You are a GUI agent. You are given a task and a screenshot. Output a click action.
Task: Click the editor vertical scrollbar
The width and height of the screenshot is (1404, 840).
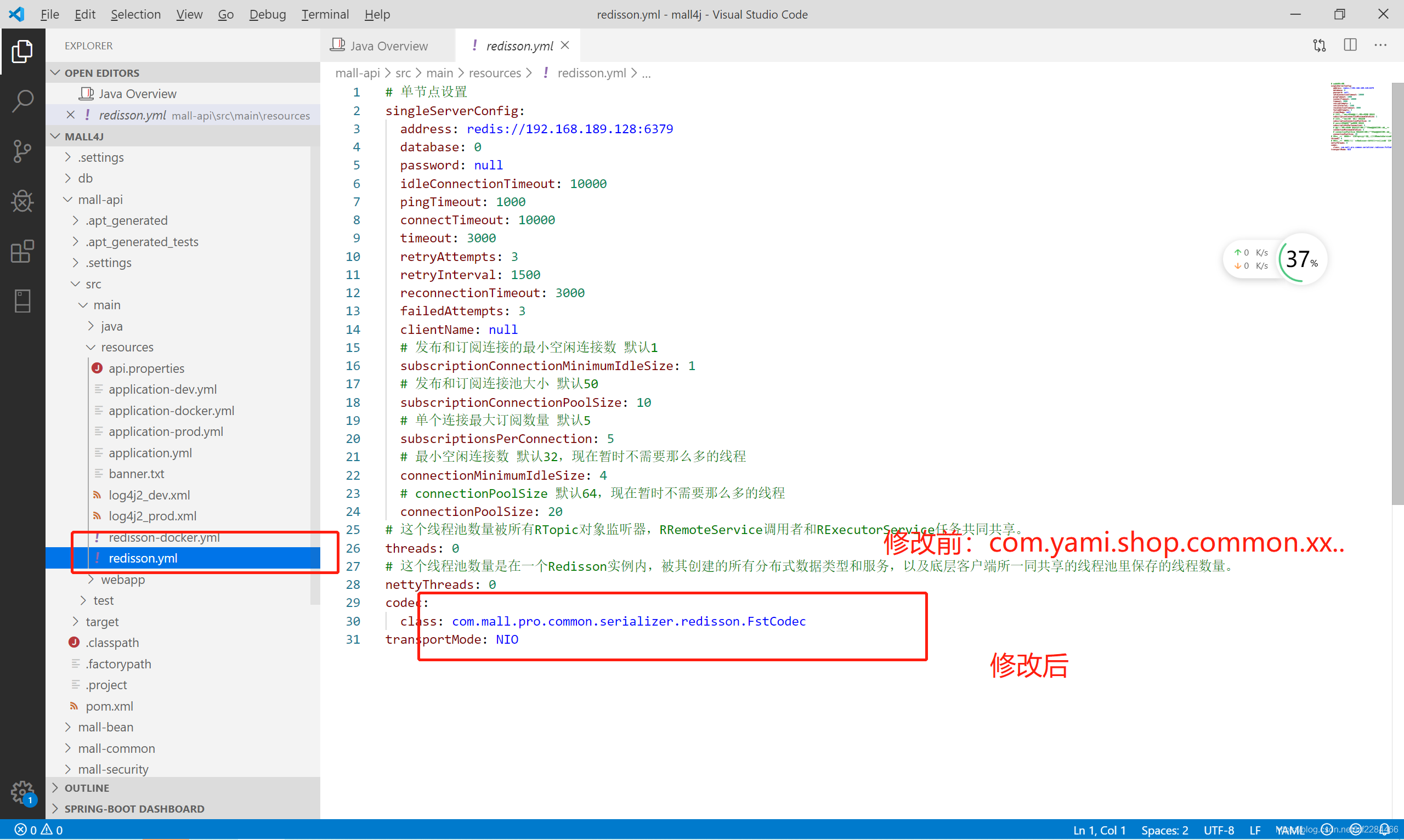click(1397, 294)
